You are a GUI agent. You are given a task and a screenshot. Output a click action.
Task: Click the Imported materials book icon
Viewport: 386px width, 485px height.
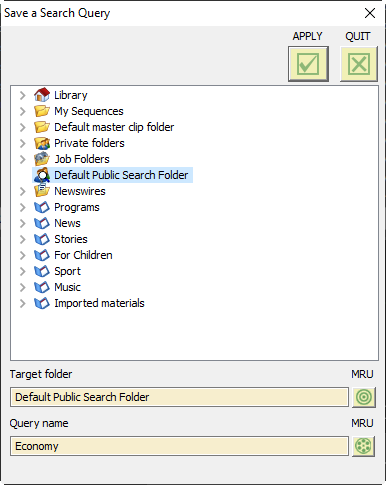tap(42, 303)
